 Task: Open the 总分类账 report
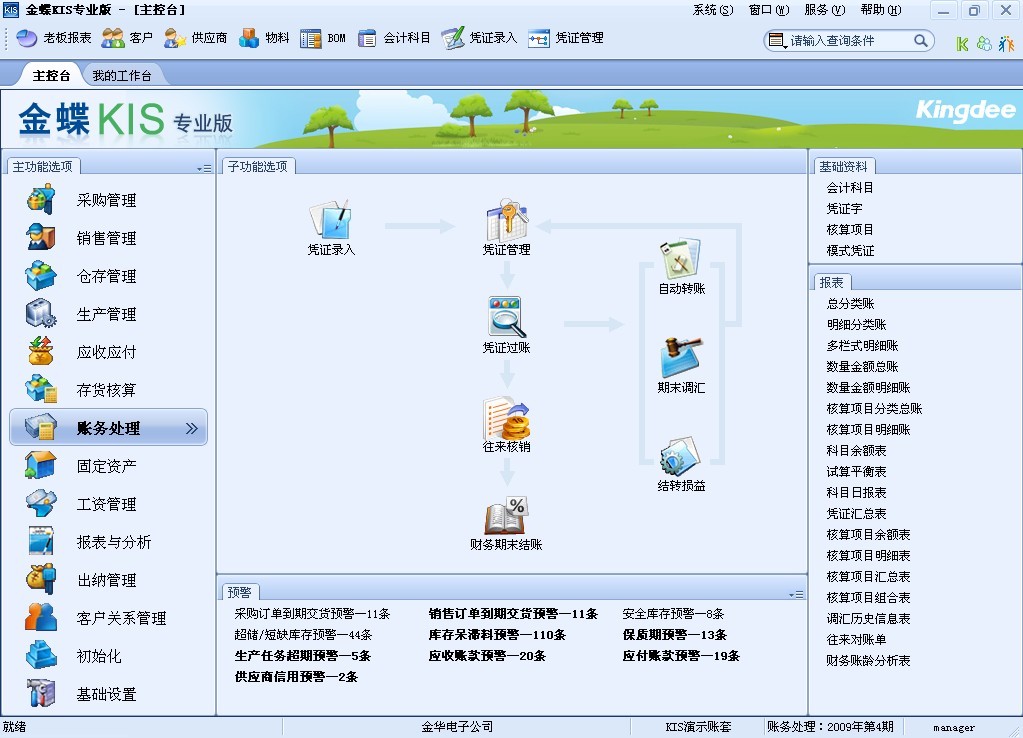click(x=850, y=303)
